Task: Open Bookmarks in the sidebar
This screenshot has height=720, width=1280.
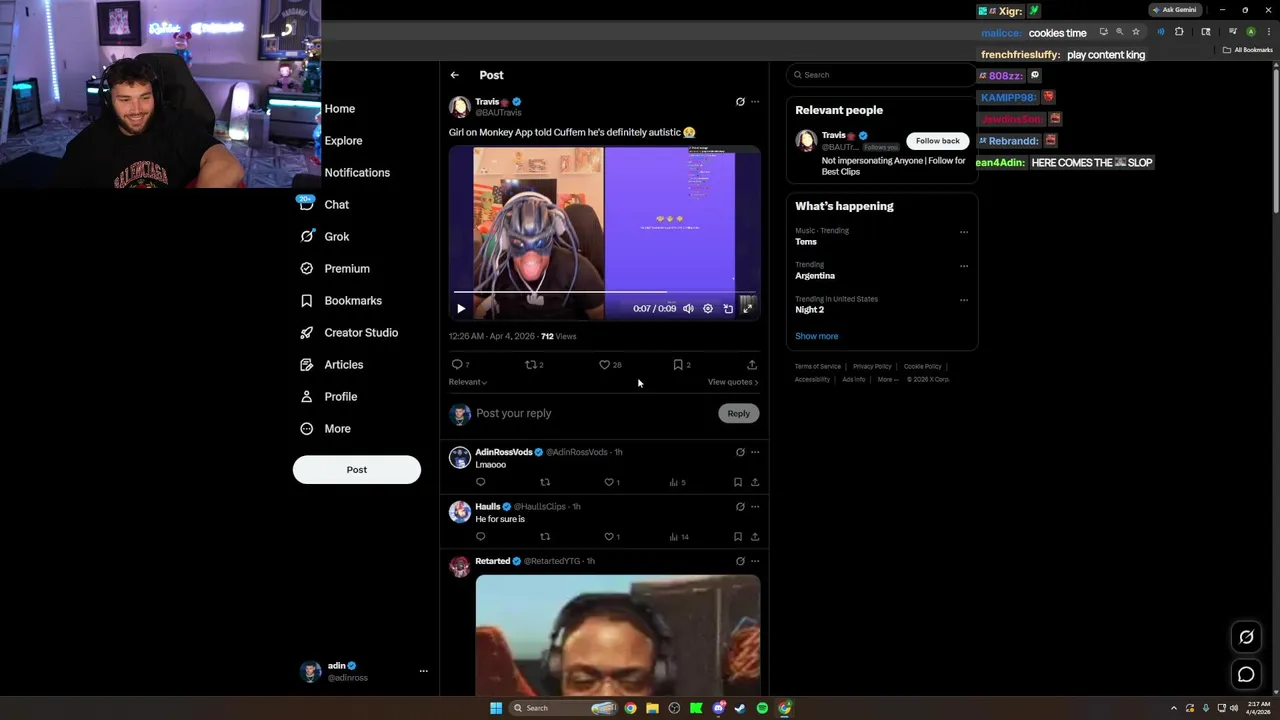Action: coord(340,300)
